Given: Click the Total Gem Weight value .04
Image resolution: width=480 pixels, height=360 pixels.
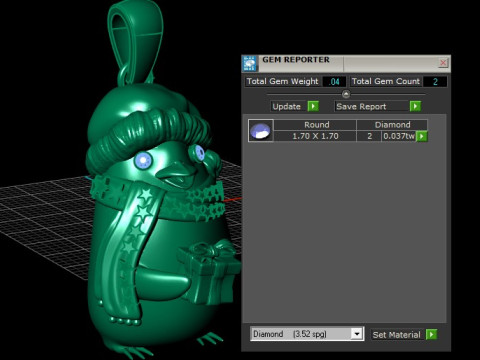Looking at the screenshot, I should [x=334, y=81].
